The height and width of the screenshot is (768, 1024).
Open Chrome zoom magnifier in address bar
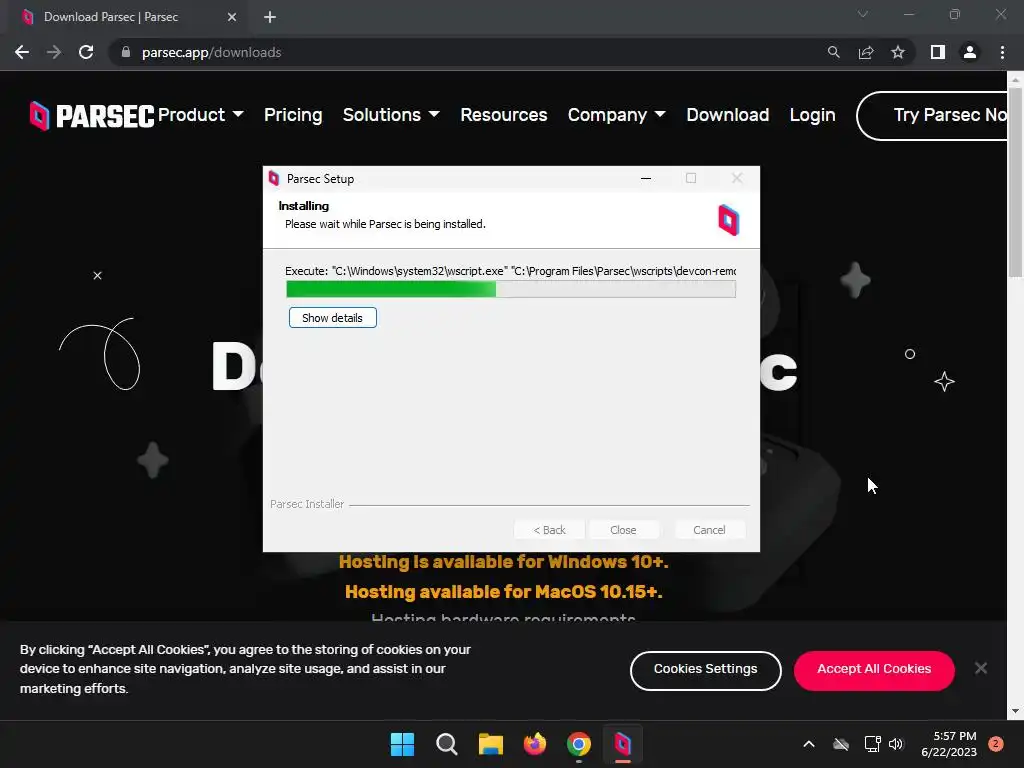(833, 52)
